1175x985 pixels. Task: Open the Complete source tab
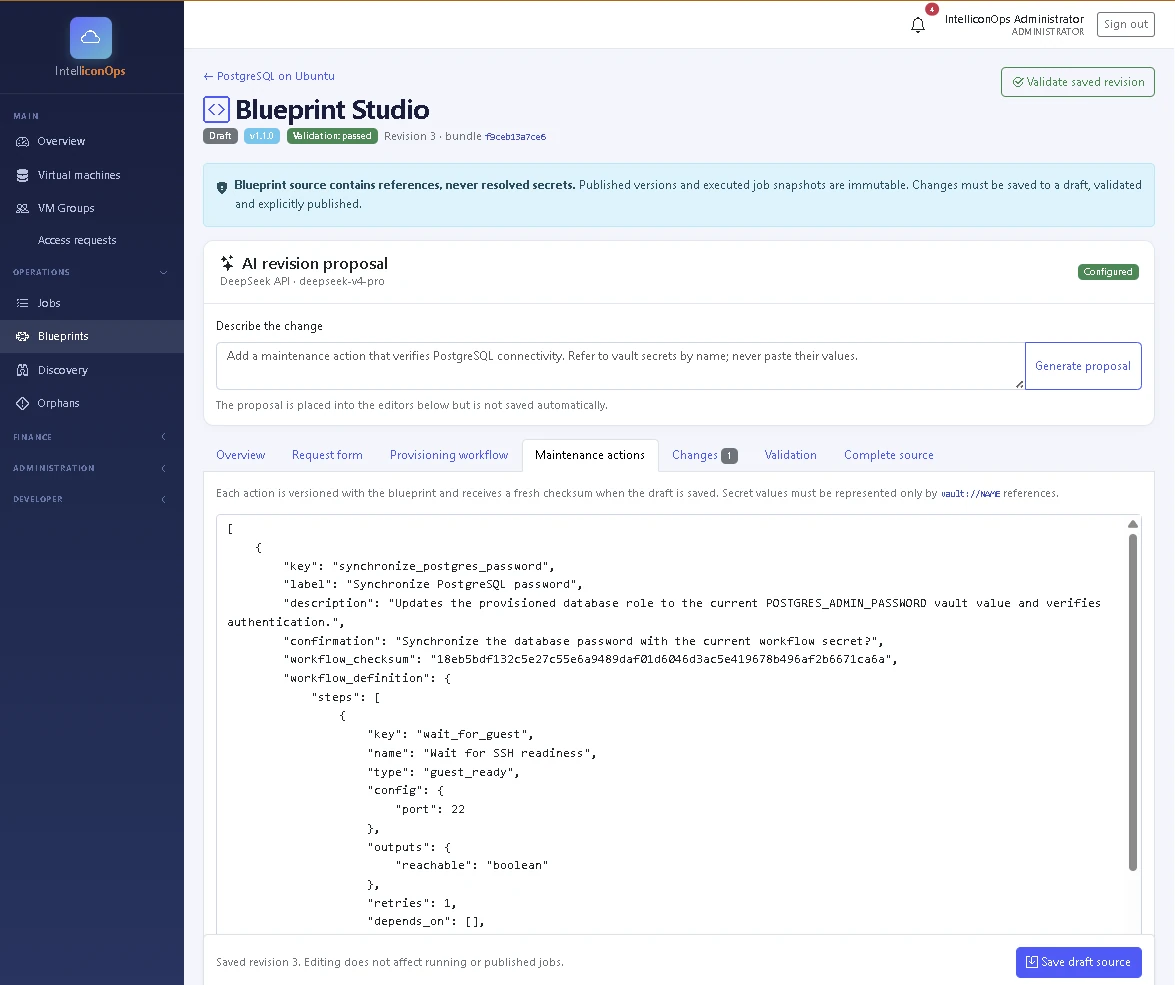click(x=889, y=455)
